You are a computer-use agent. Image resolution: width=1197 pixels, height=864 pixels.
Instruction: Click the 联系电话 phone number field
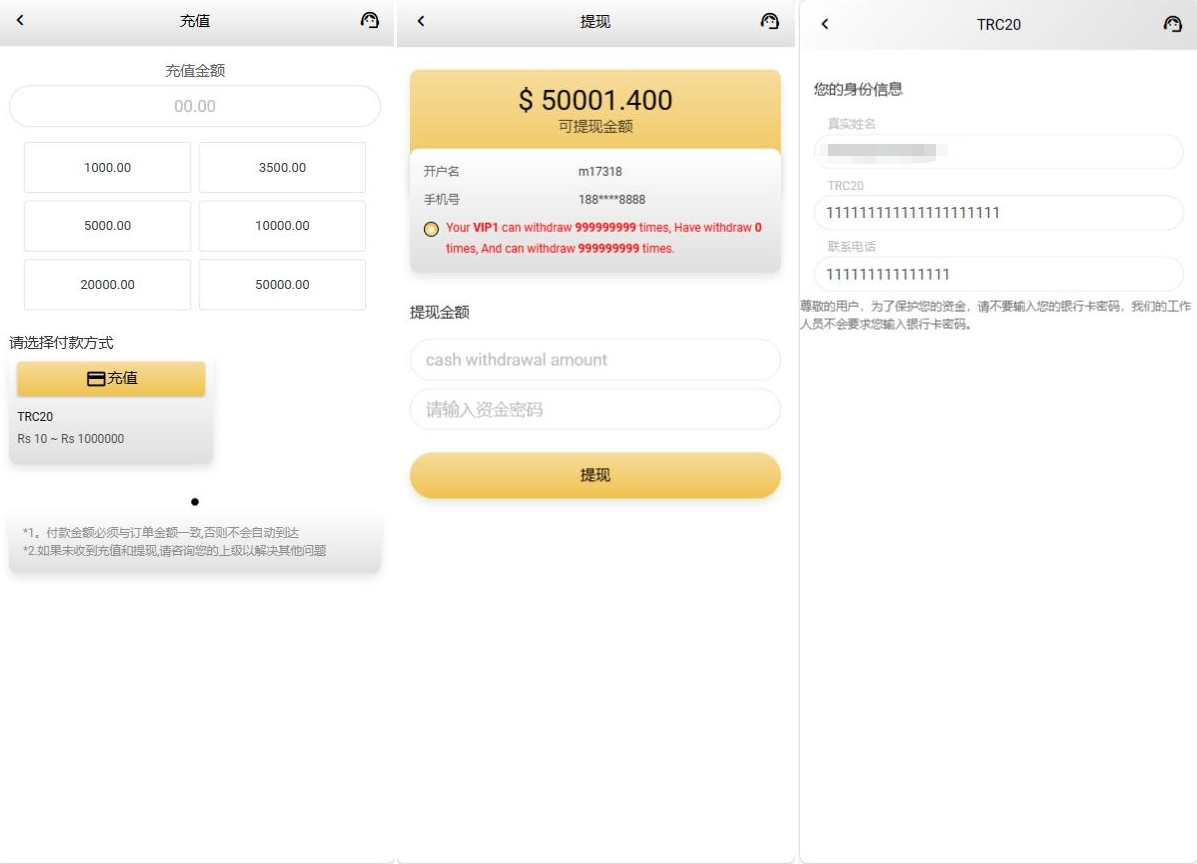coord(998,274)
